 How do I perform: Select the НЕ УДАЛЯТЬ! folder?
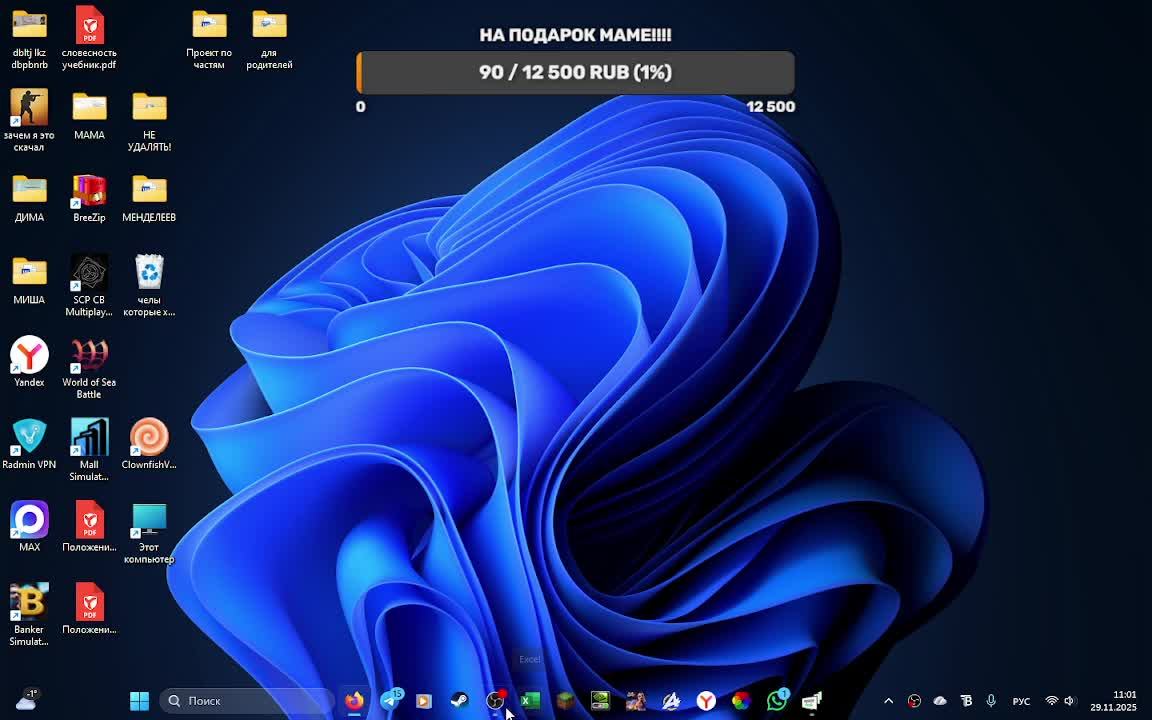coord(149,120)
